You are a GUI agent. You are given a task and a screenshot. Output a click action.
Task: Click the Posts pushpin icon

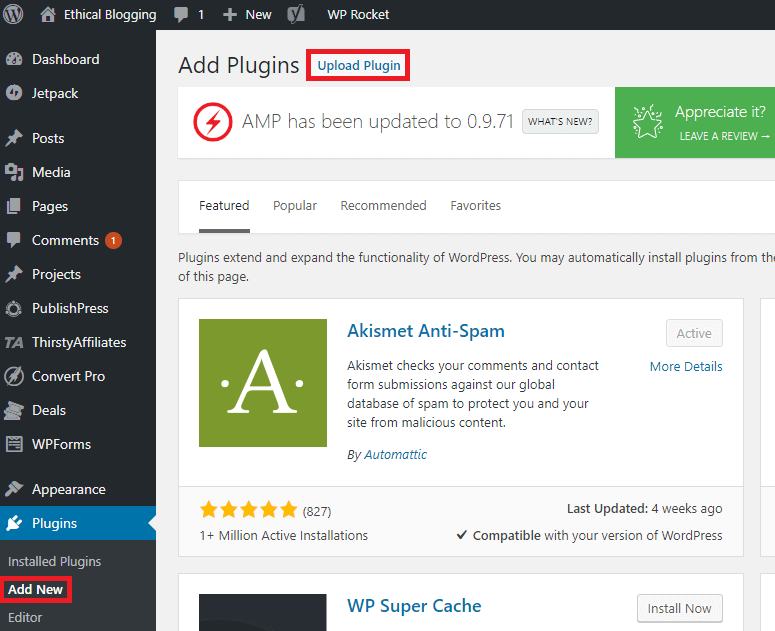(x=14, y=138)
